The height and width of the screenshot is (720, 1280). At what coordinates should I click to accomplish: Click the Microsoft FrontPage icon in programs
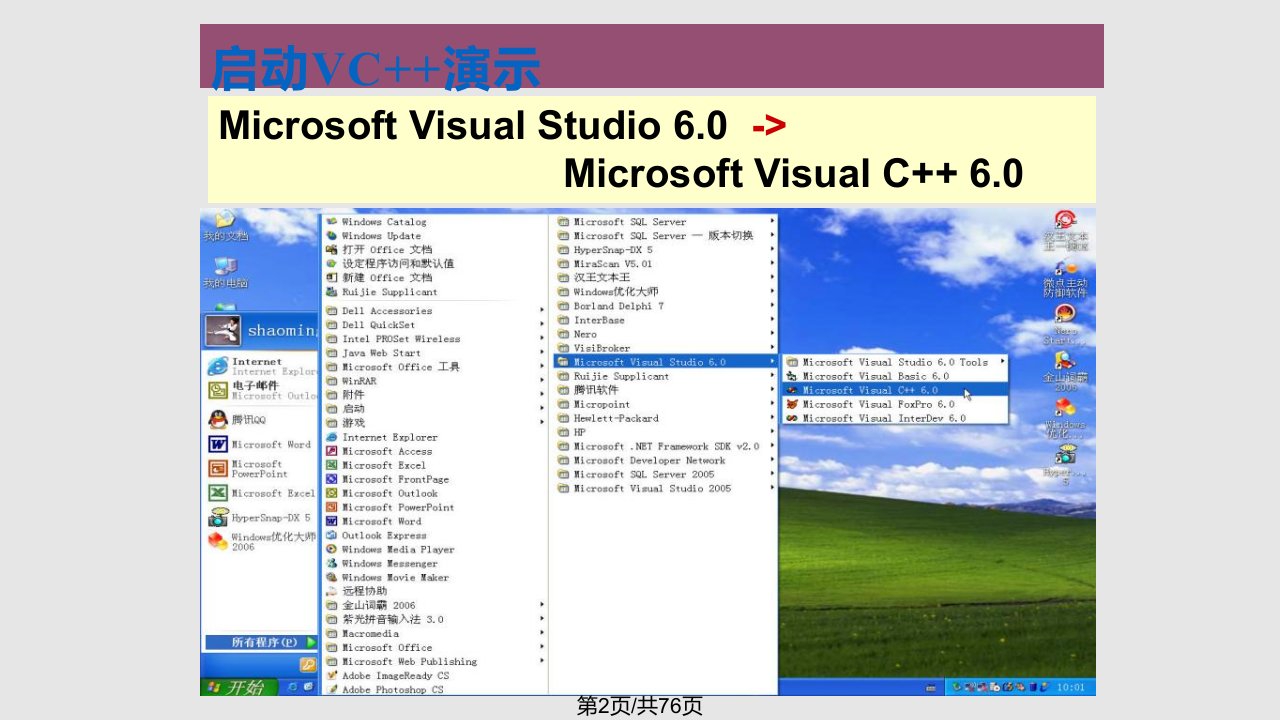point(332,479)
